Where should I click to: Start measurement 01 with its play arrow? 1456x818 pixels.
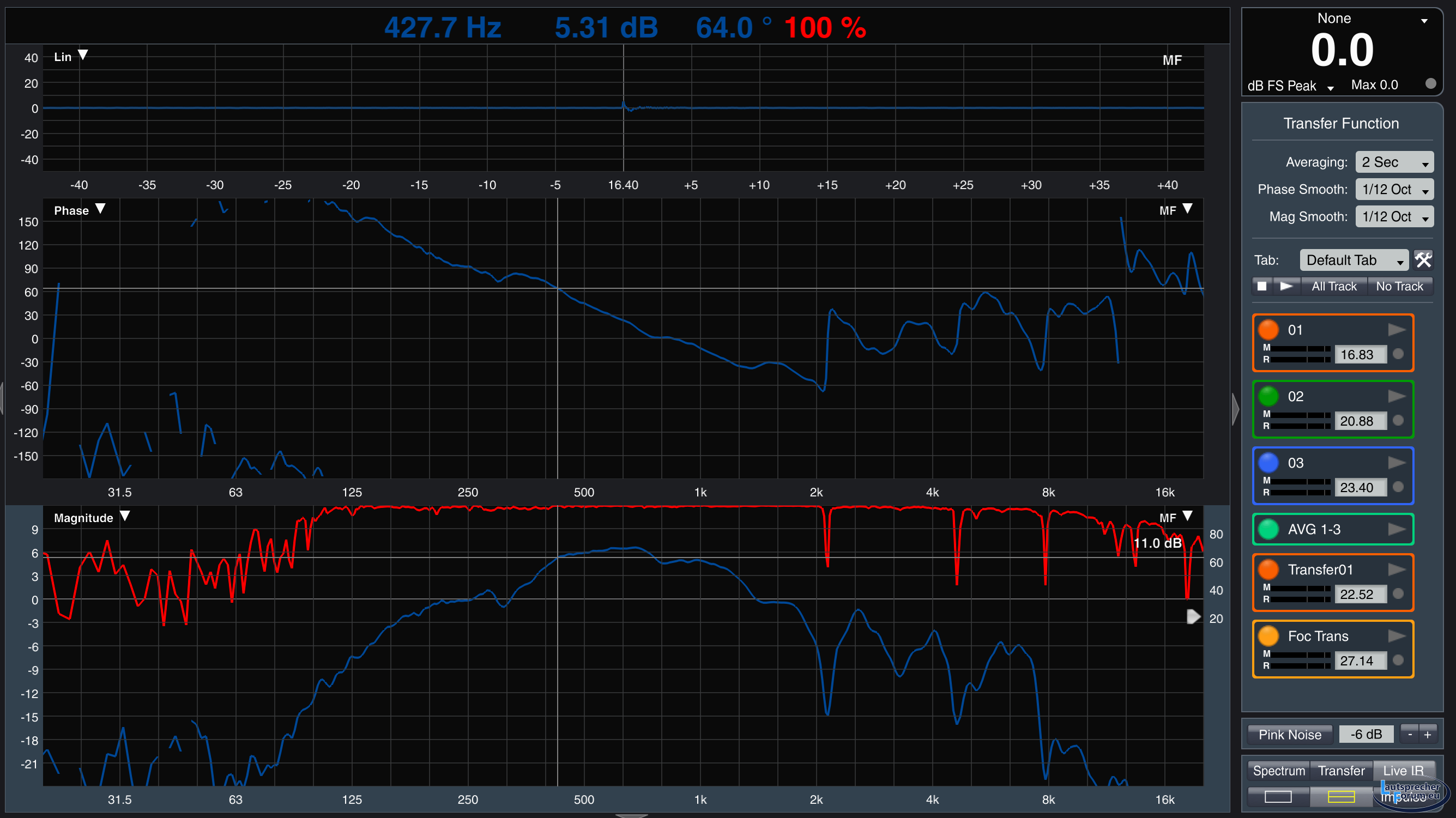click(x=1396, y=330)
